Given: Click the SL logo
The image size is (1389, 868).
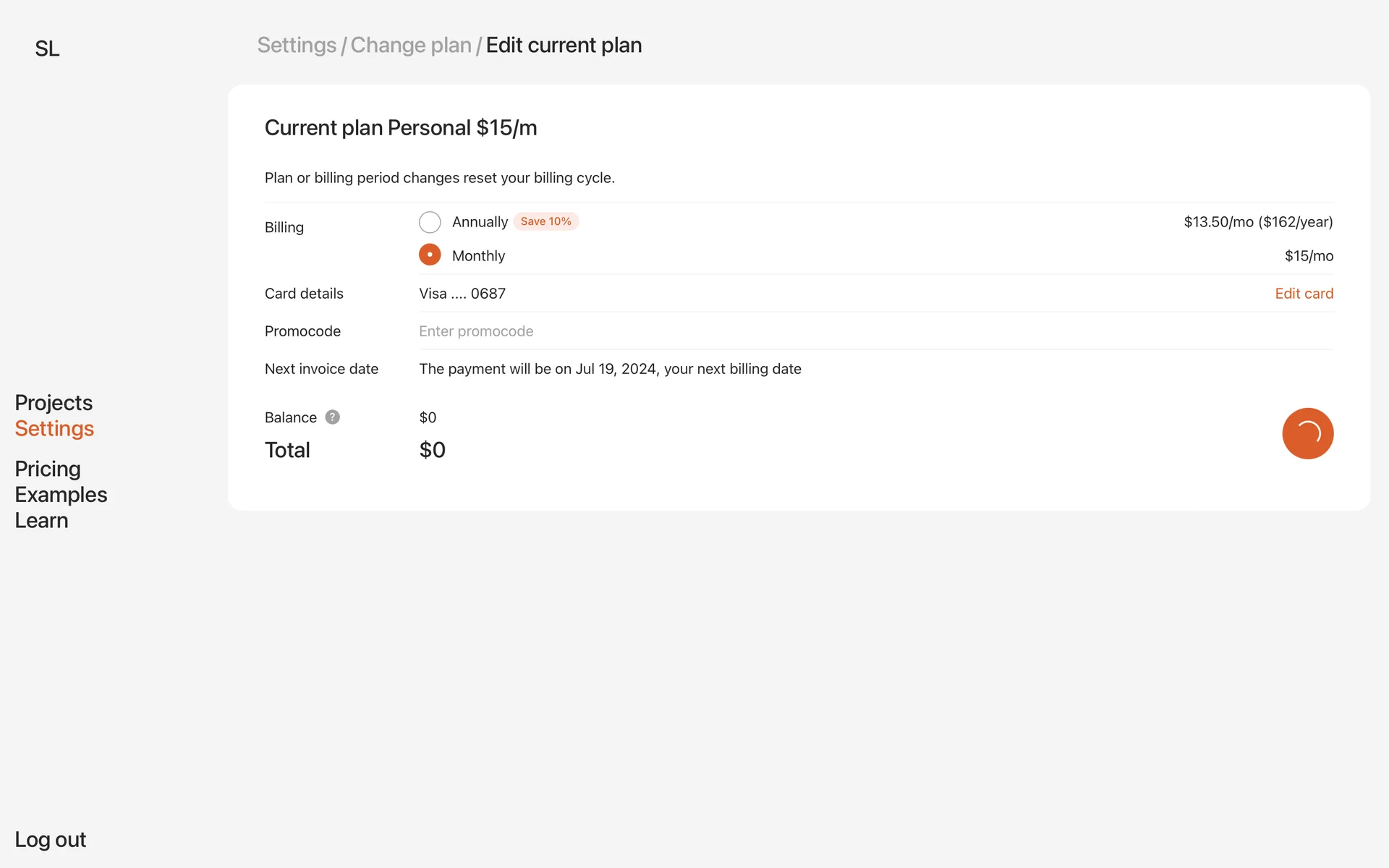Looking at the screenshot, I should [x=47, y=48].
